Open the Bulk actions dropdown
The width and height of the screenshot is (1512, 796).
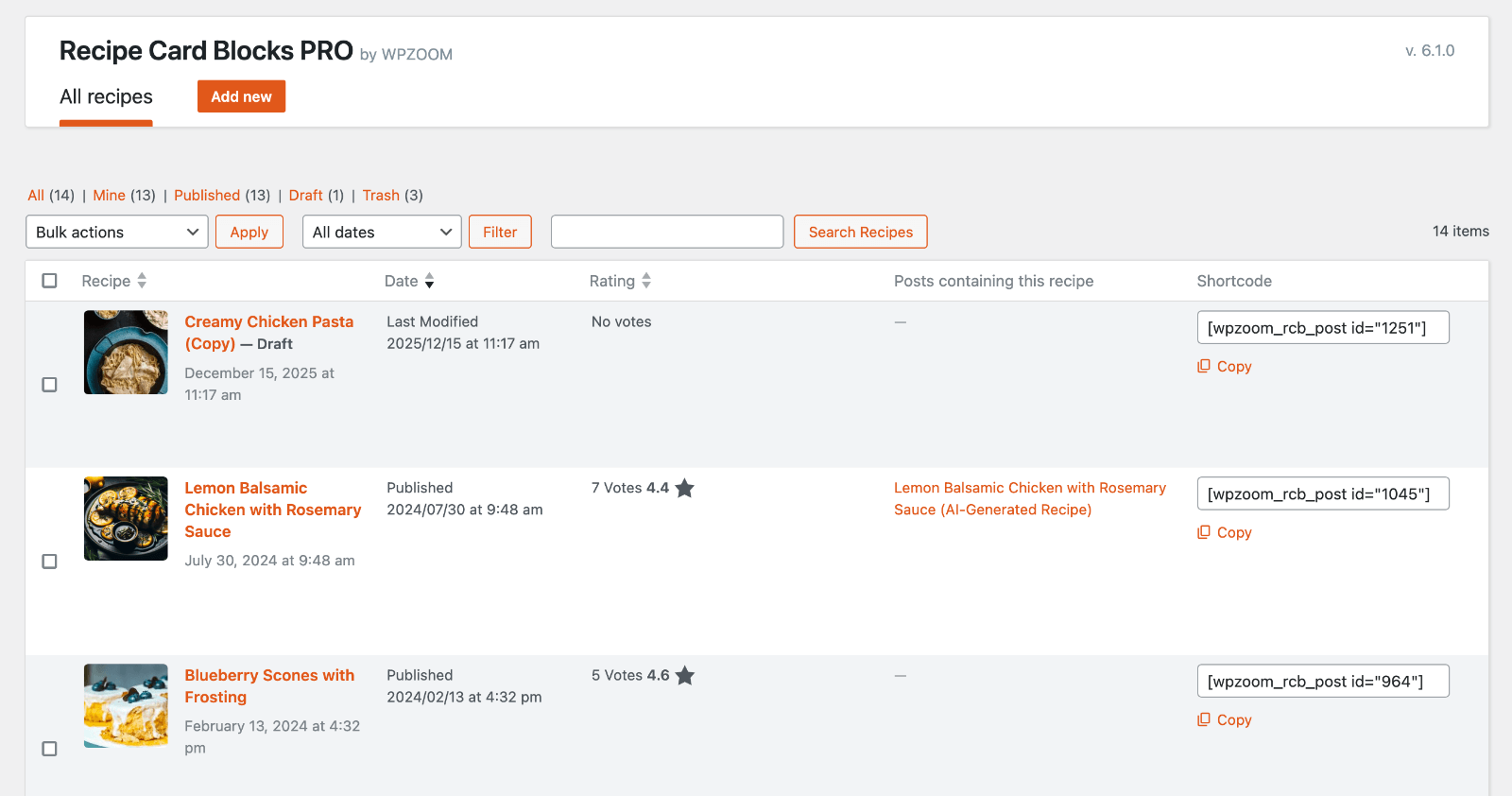[117, 233]
